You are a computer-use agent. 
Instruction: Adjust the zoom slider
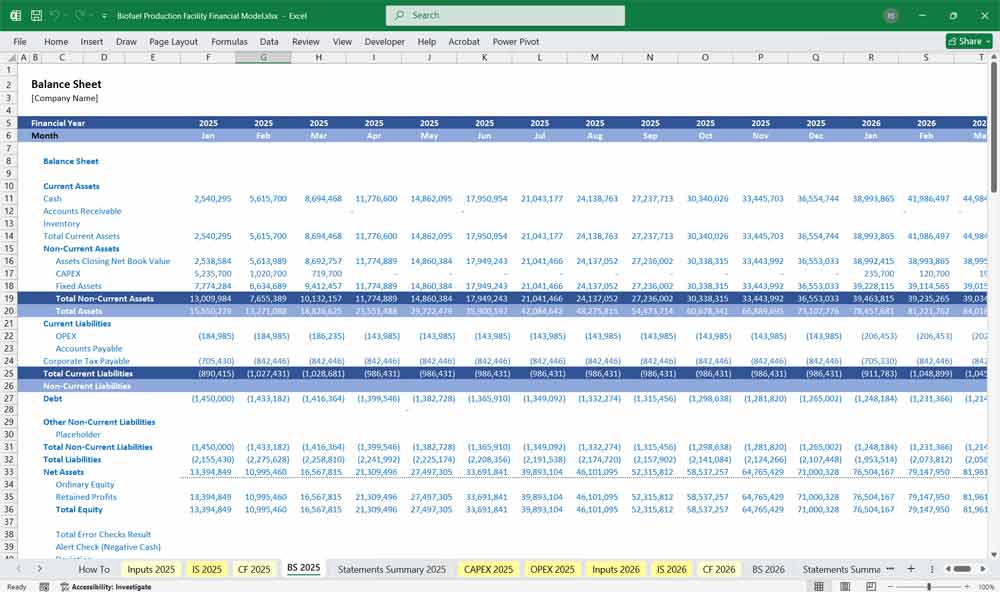[x=930, y=586]
